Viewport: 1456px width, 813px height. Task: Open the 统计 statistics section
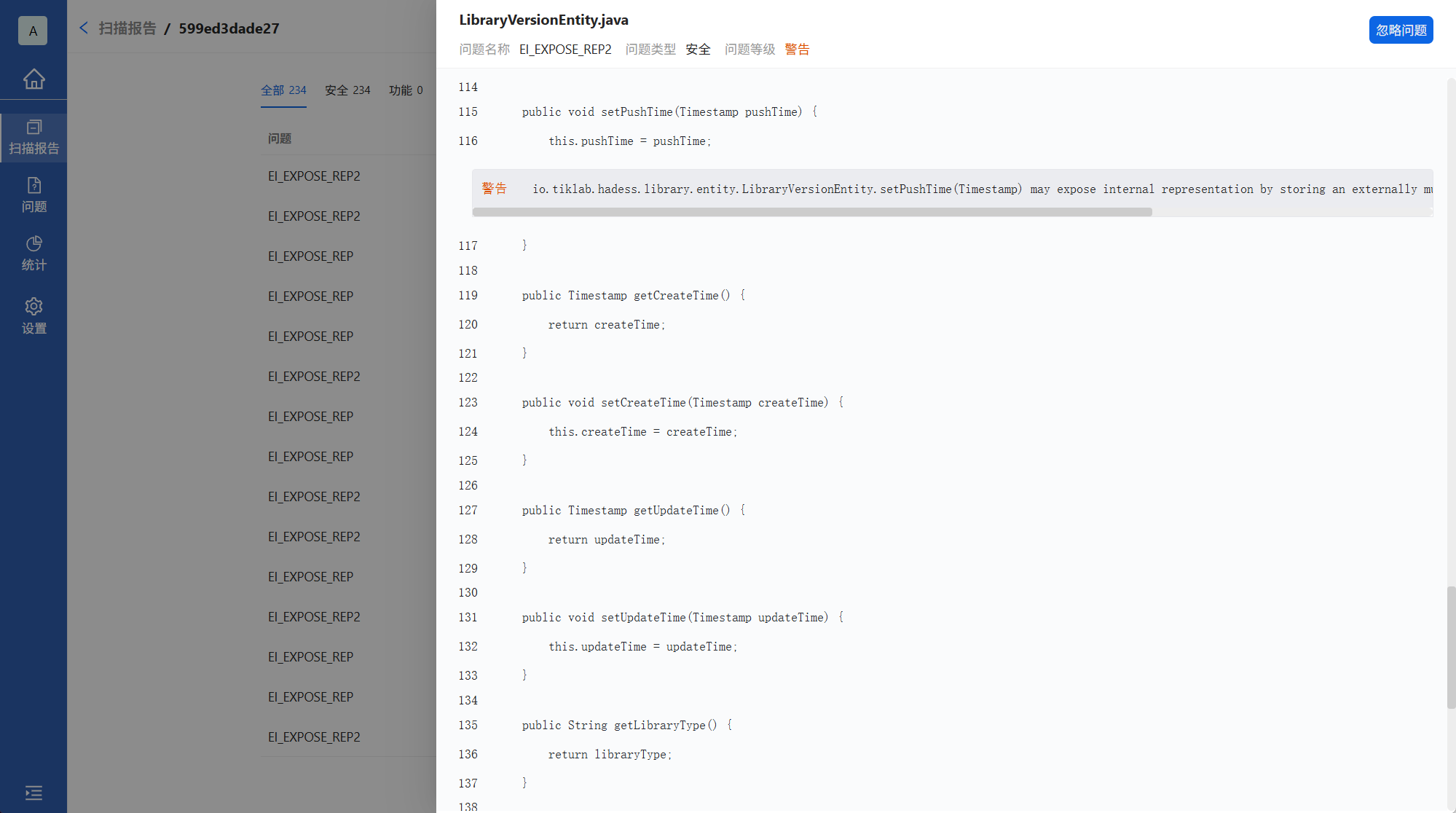(34, 254)
